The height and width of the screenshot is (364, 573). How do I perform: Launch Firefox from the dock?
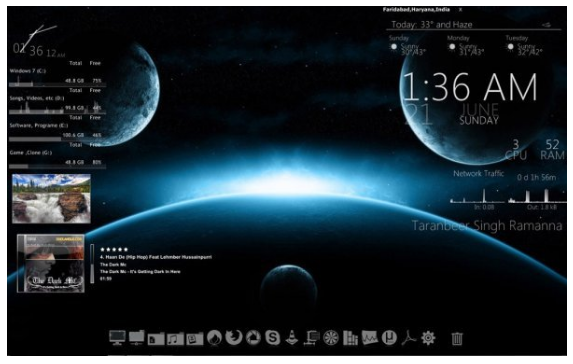pos(234,338)
